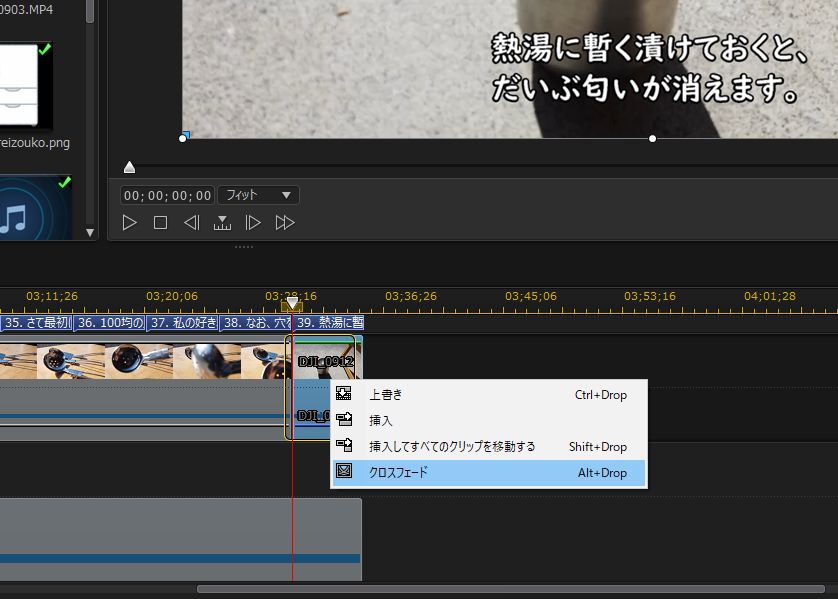Viewport: 838px width, 599px height.
Task: Click the fast forward button
Action: click(x=285, y=223)
